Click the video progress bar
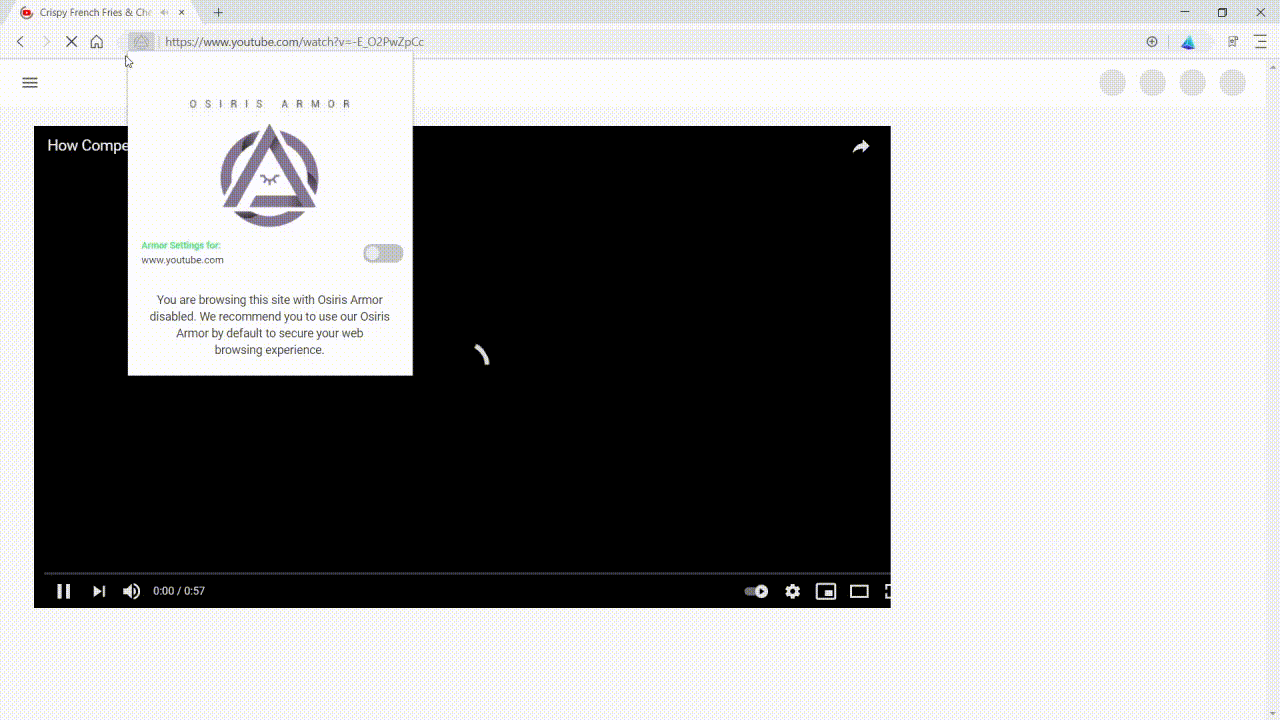The image size is (1280, 720). [x=466, y=573]
